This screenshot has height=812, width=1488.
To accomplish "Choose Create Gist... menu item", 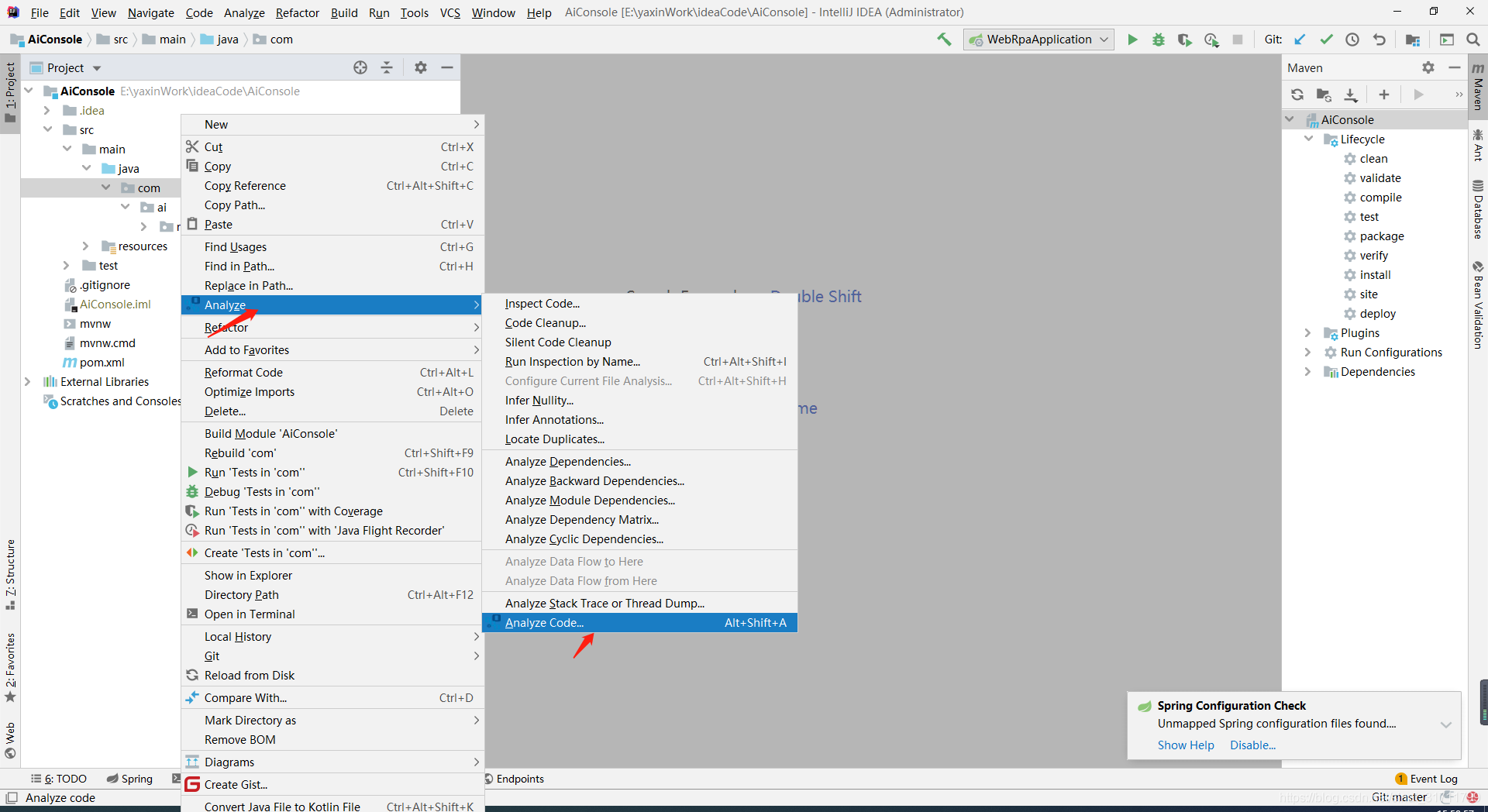I will pos(332,785).
